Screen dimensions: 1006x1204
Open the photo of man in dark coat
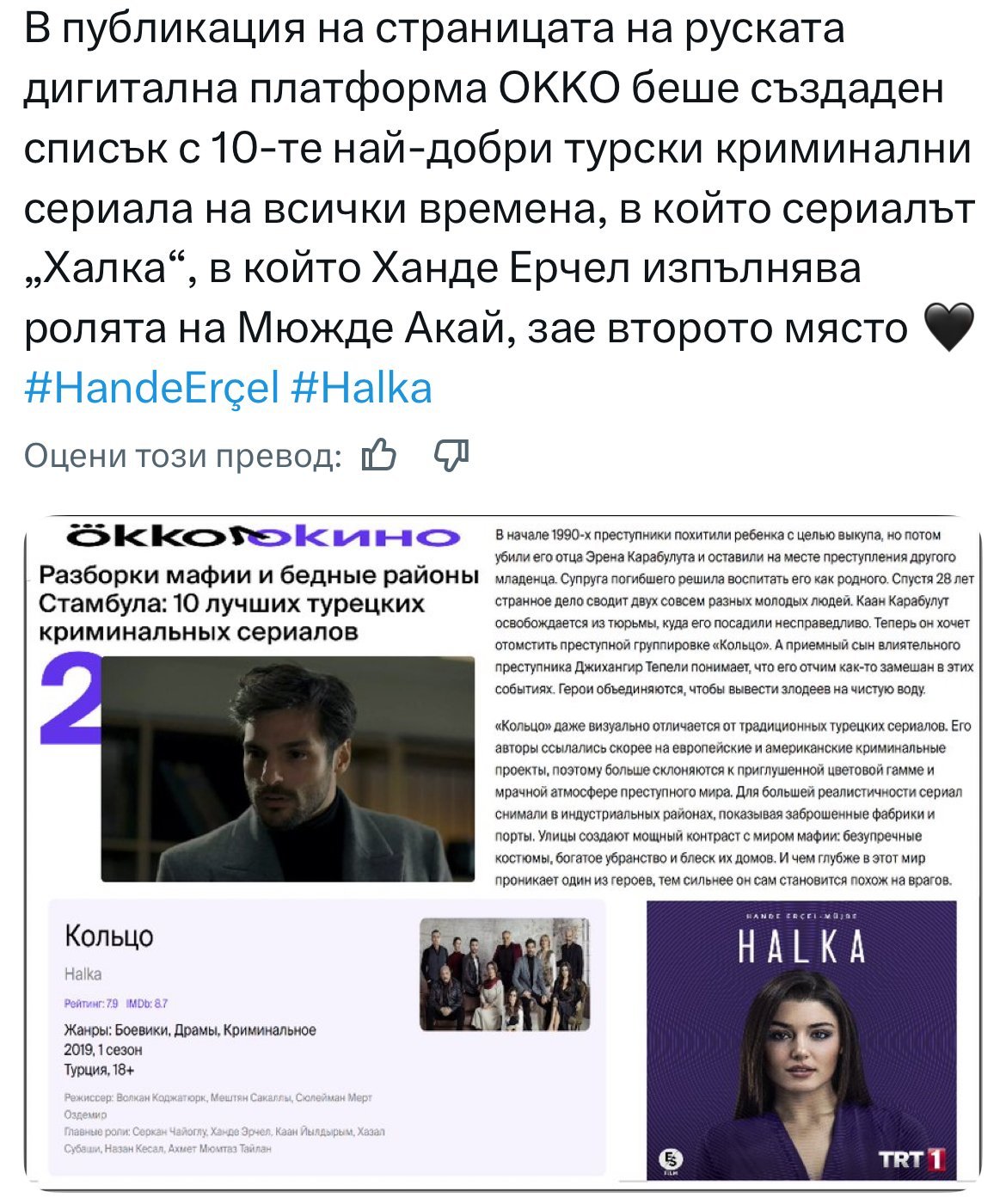[x=288, y=769]
